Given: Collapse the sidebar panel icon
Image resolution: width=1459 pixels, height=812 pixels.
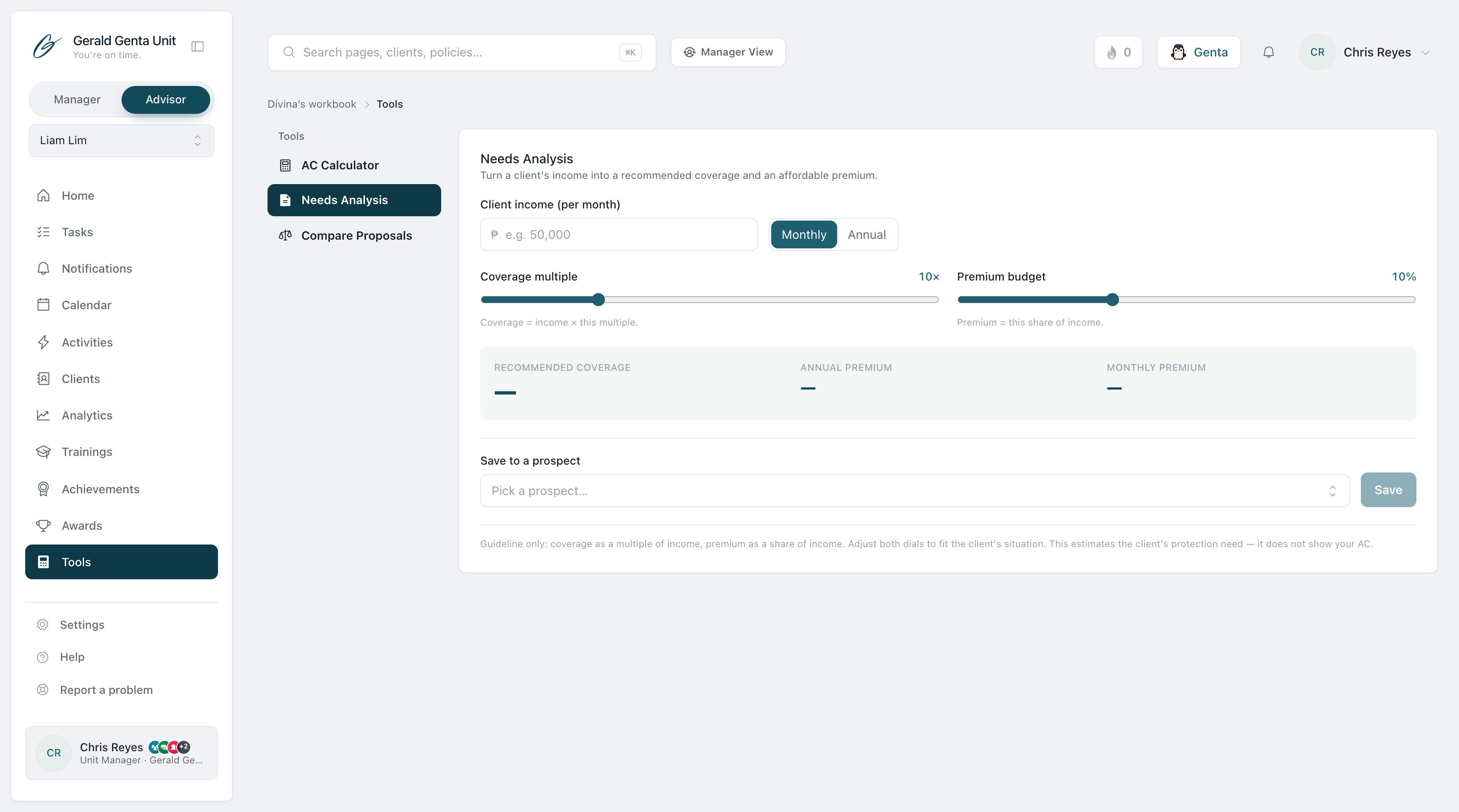Looking at the screenshot, I should point(198,46).
